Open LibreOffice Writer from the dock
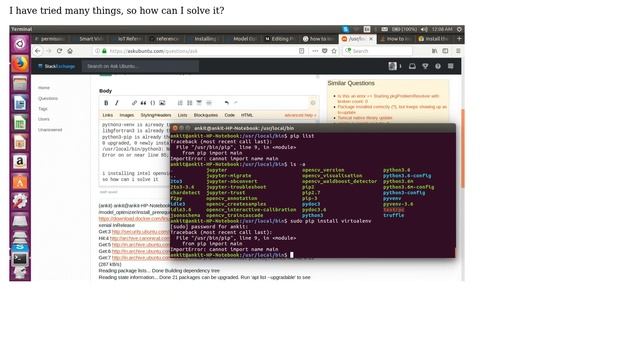 (20, 103)
